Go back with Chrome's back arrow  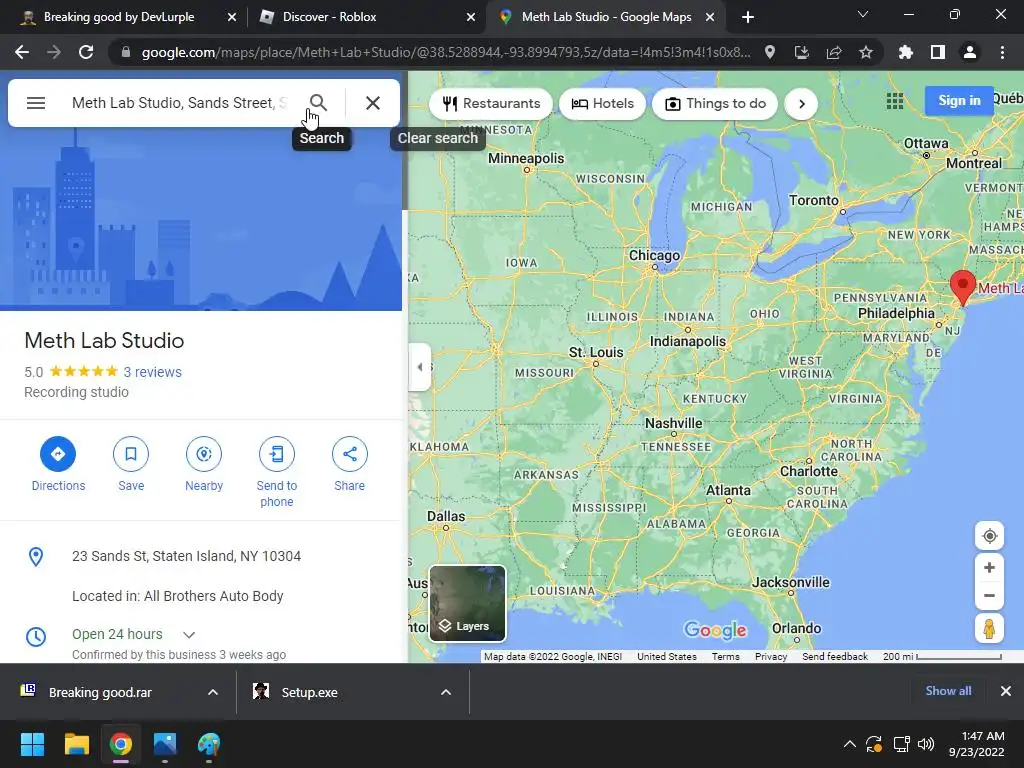22,52
